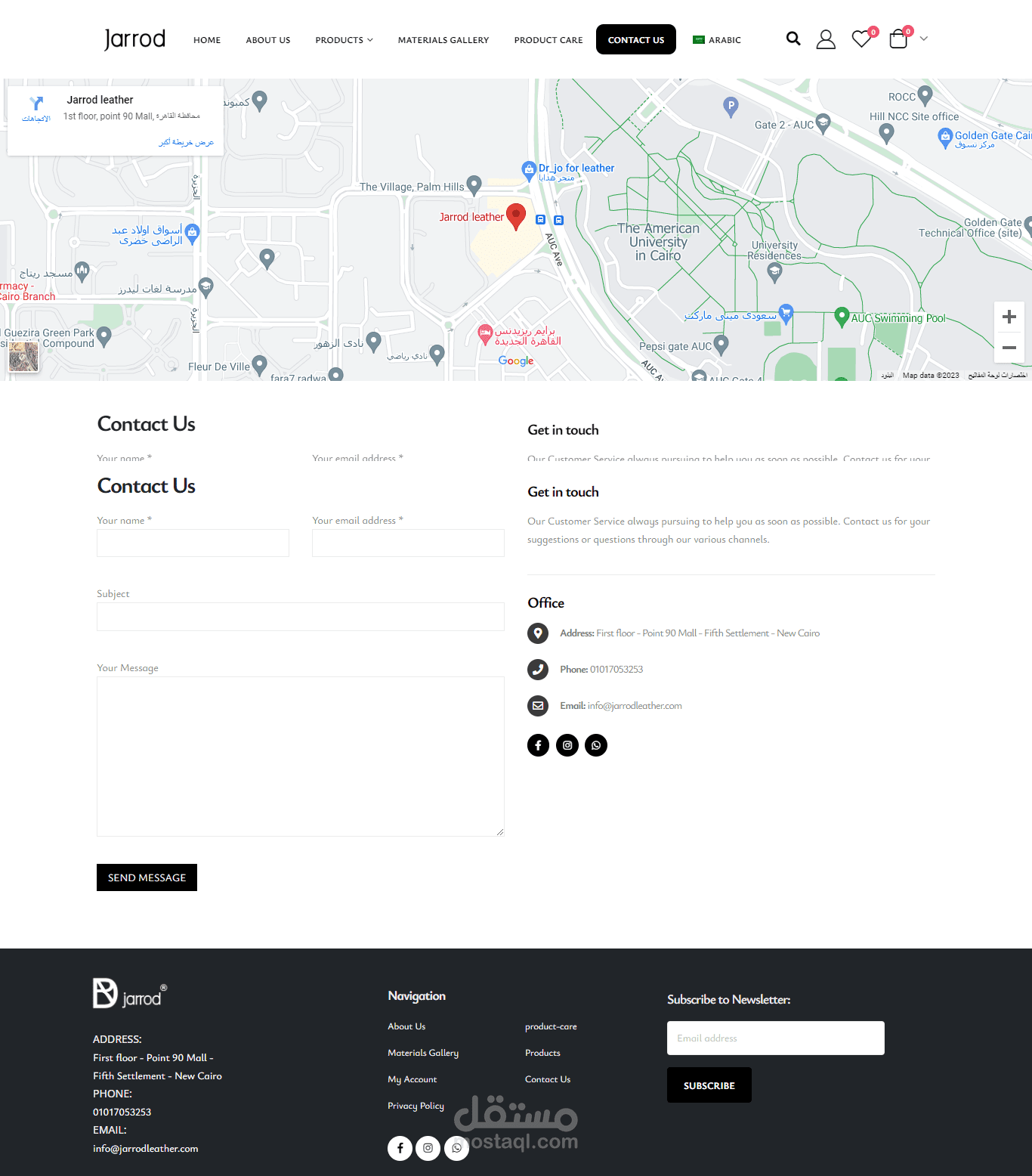Focus the Your Message text area

pyautogui.click(x=301, y=757)
